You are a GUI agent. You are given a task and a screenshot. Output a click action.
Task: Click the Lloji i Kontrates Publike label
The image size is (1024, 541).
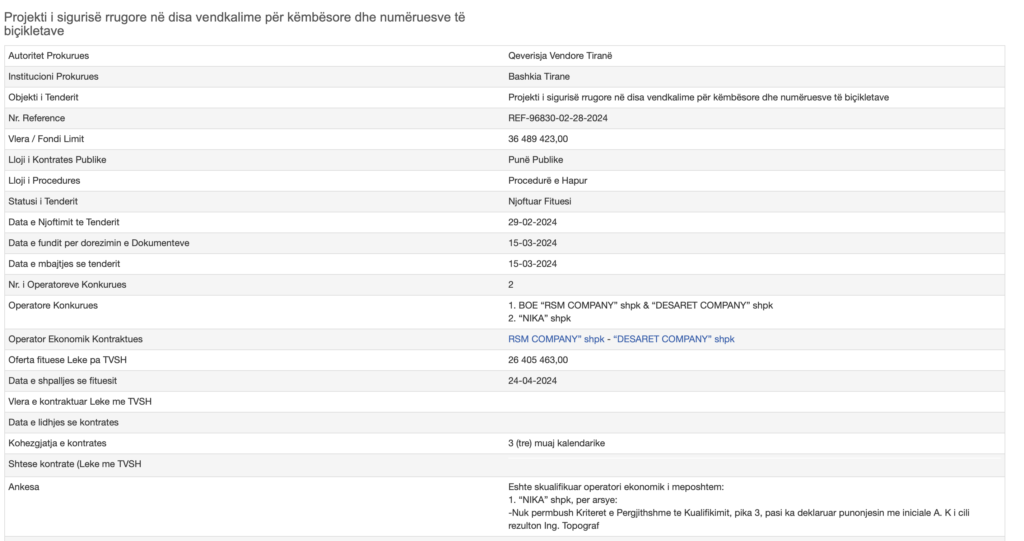[57, 160]
